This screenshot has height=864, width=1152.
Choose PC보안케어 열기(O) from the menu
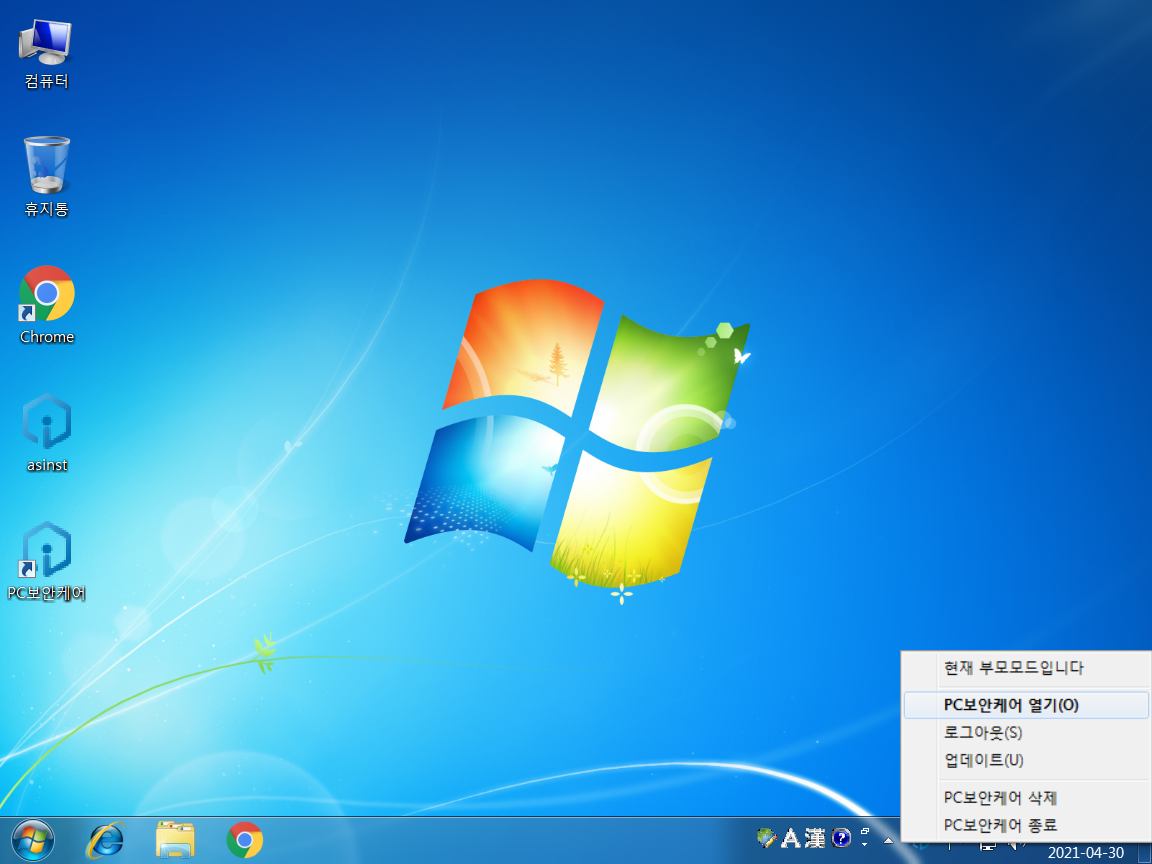[1026, 705]
